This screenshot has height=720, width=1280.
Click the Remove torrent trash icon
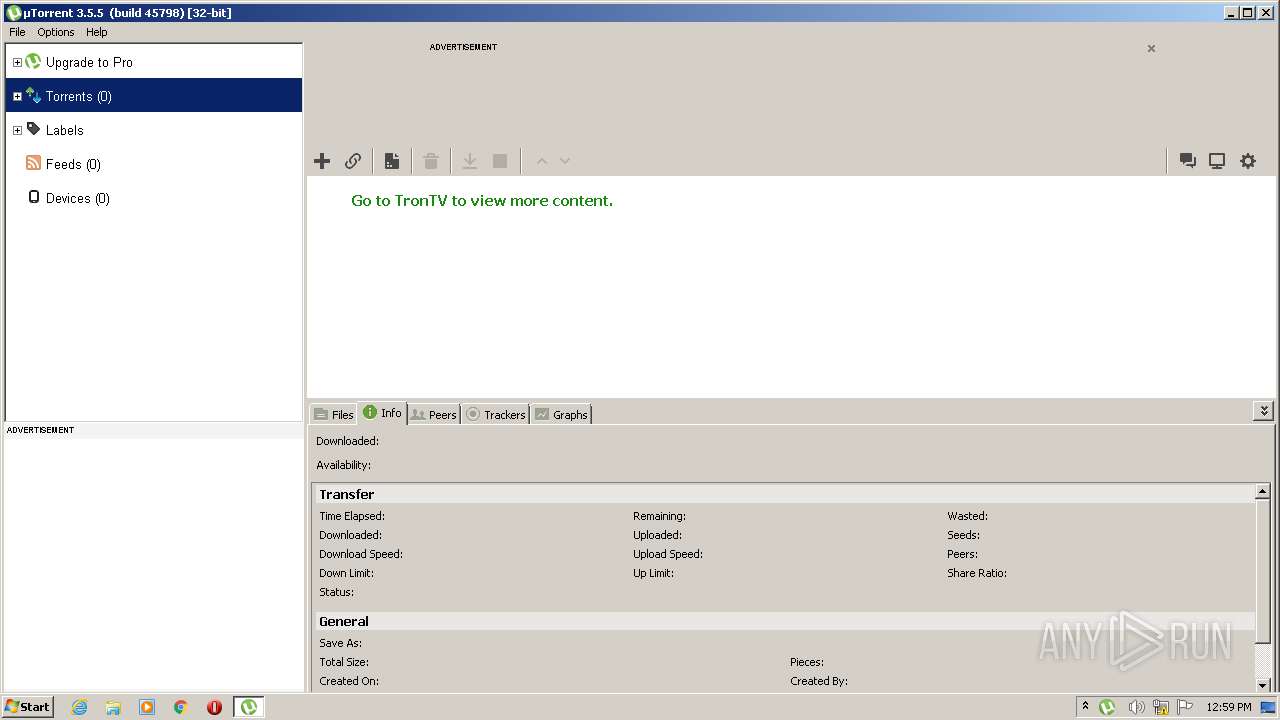click(431, 161)
